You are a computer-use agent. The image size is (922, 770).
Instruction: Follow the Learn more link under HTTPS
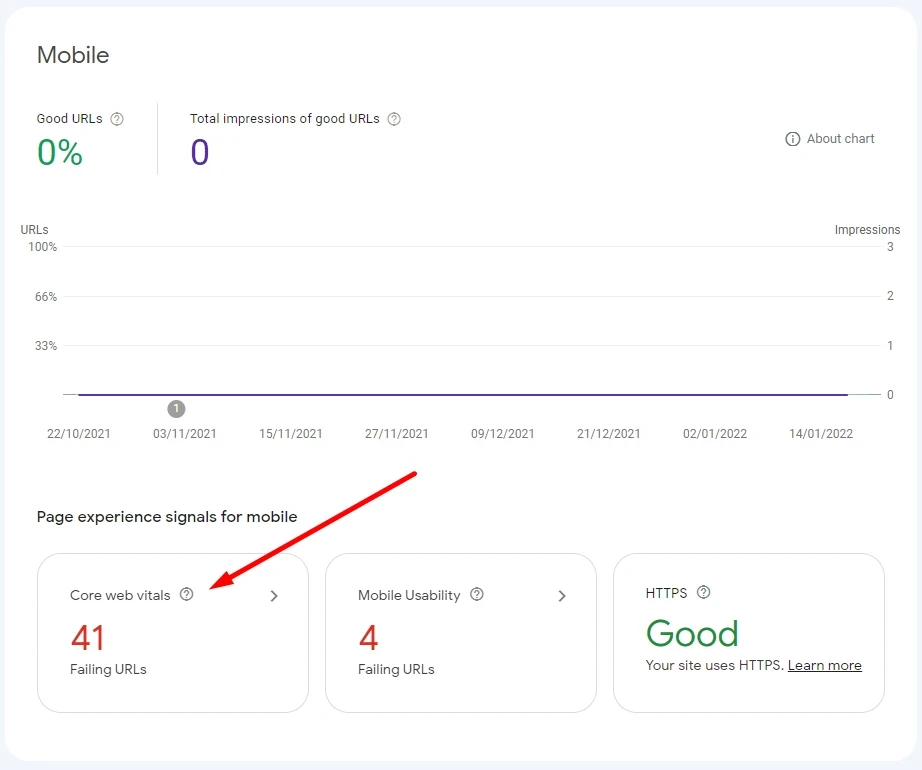point(824,665)
